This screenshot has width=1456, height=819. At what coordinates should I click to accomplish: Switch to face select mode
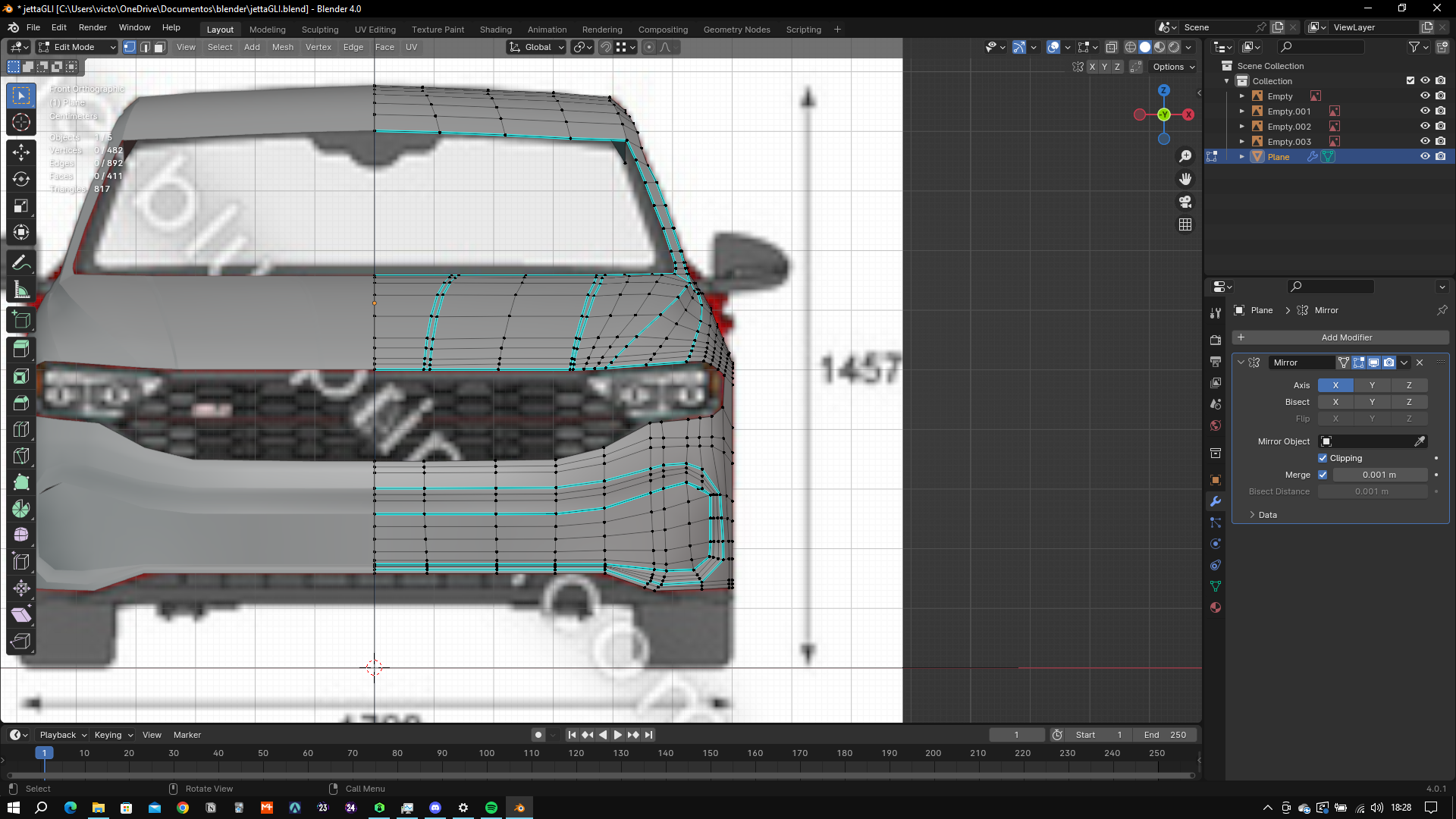point(159,47)
